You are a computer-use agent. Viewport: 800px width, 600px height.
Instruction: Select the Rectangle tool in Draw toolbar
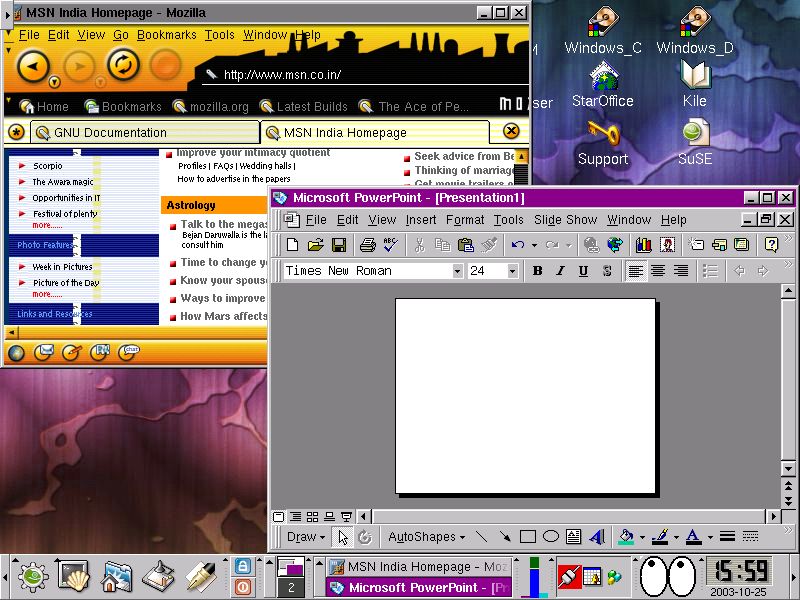528,537
